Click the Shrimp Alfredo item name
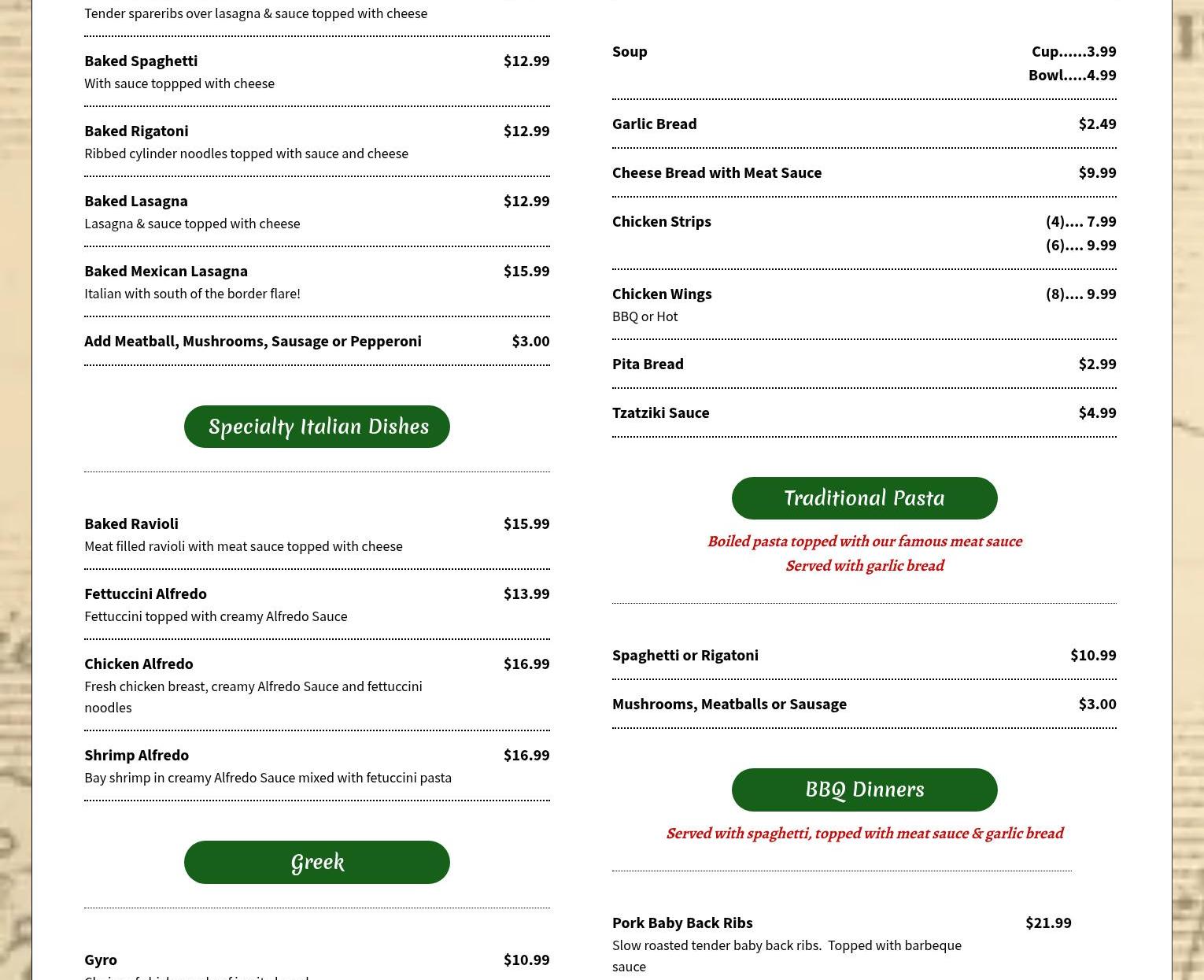 [x=136, y=755]
